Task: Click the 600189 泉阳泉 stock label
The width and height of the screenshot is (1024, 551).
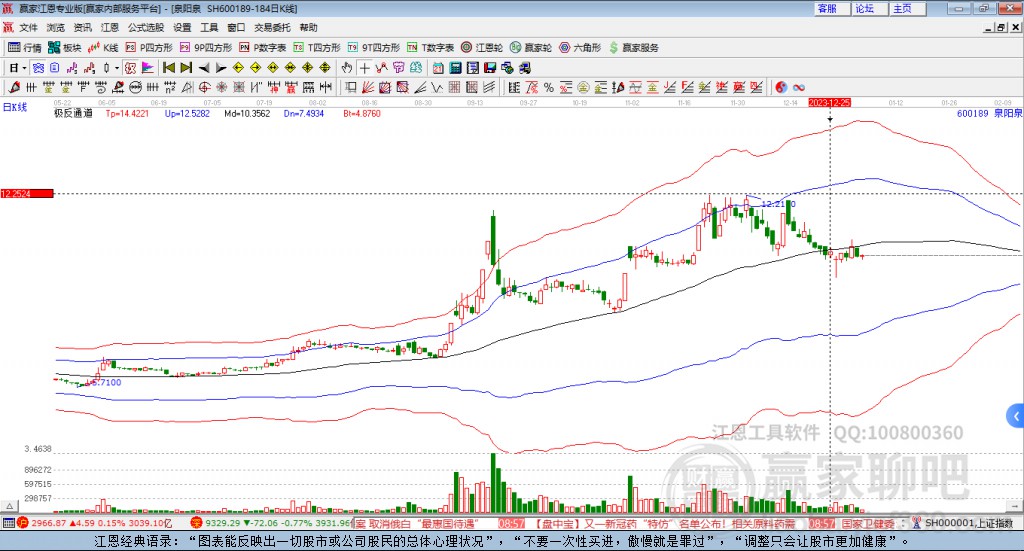Action: pyautogui.click(x=989, y=114)
